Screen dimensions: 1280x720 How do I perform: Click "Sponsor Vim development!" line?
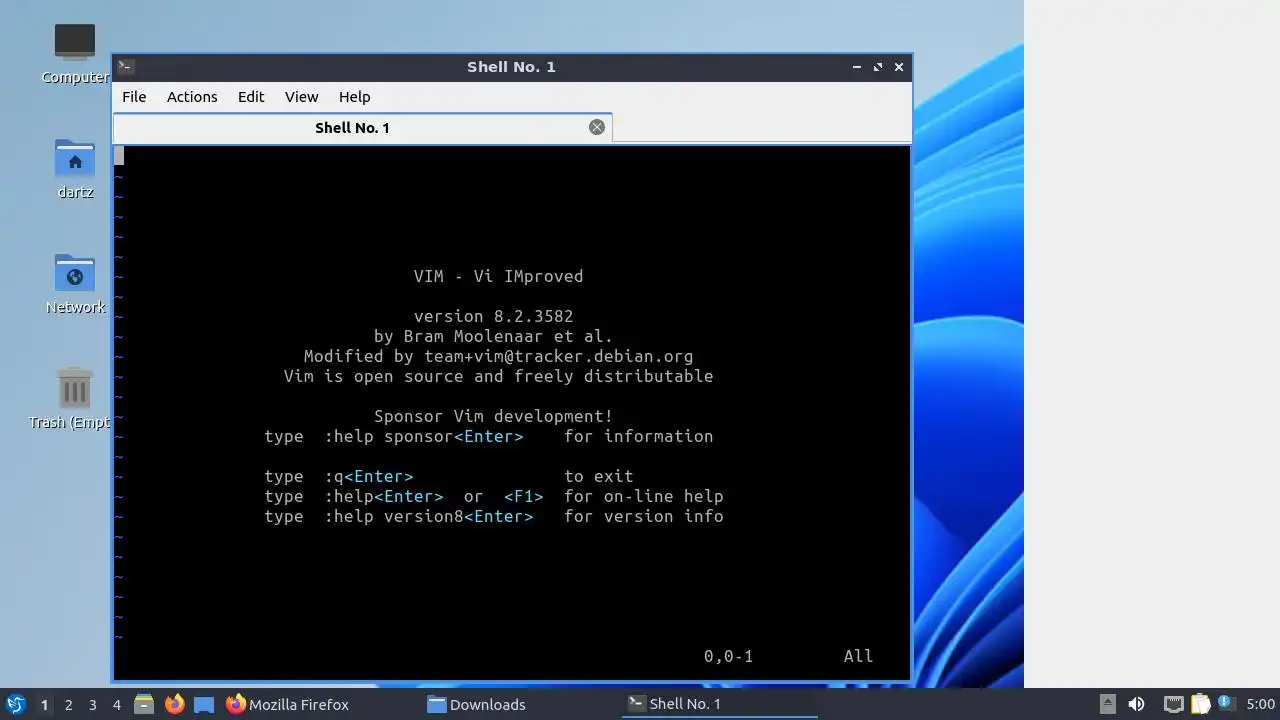tap(493, 416)
